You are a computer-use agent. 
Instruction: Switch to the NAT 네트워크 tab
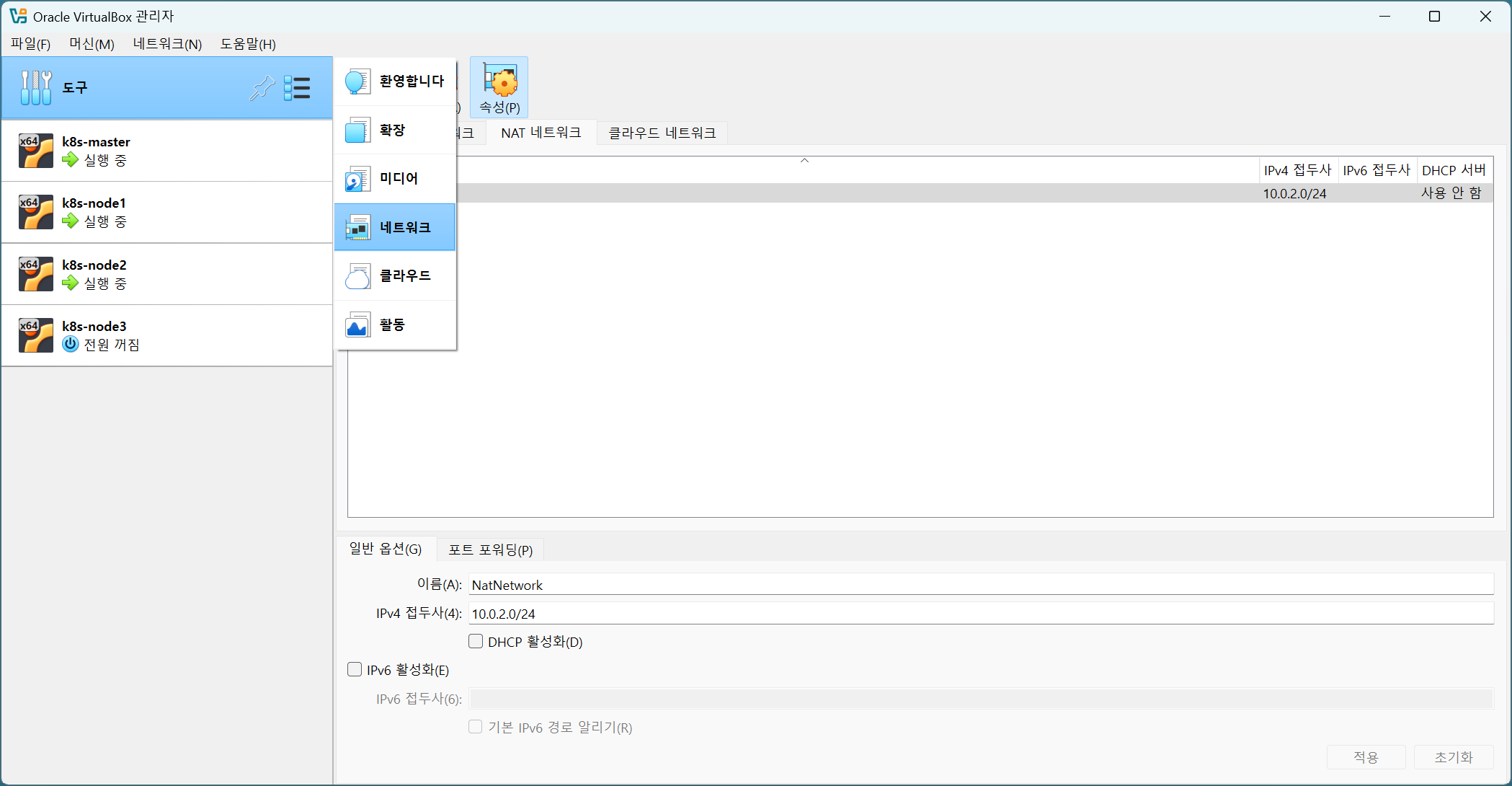tap(541, 133)
